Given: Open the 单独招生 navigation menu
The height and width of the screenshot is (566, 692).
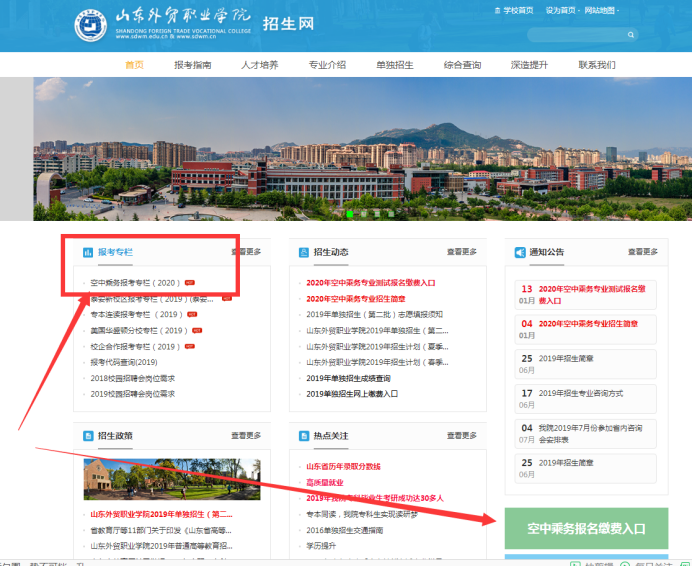Looking at the screenshot, I should click(x=394, y=65).
